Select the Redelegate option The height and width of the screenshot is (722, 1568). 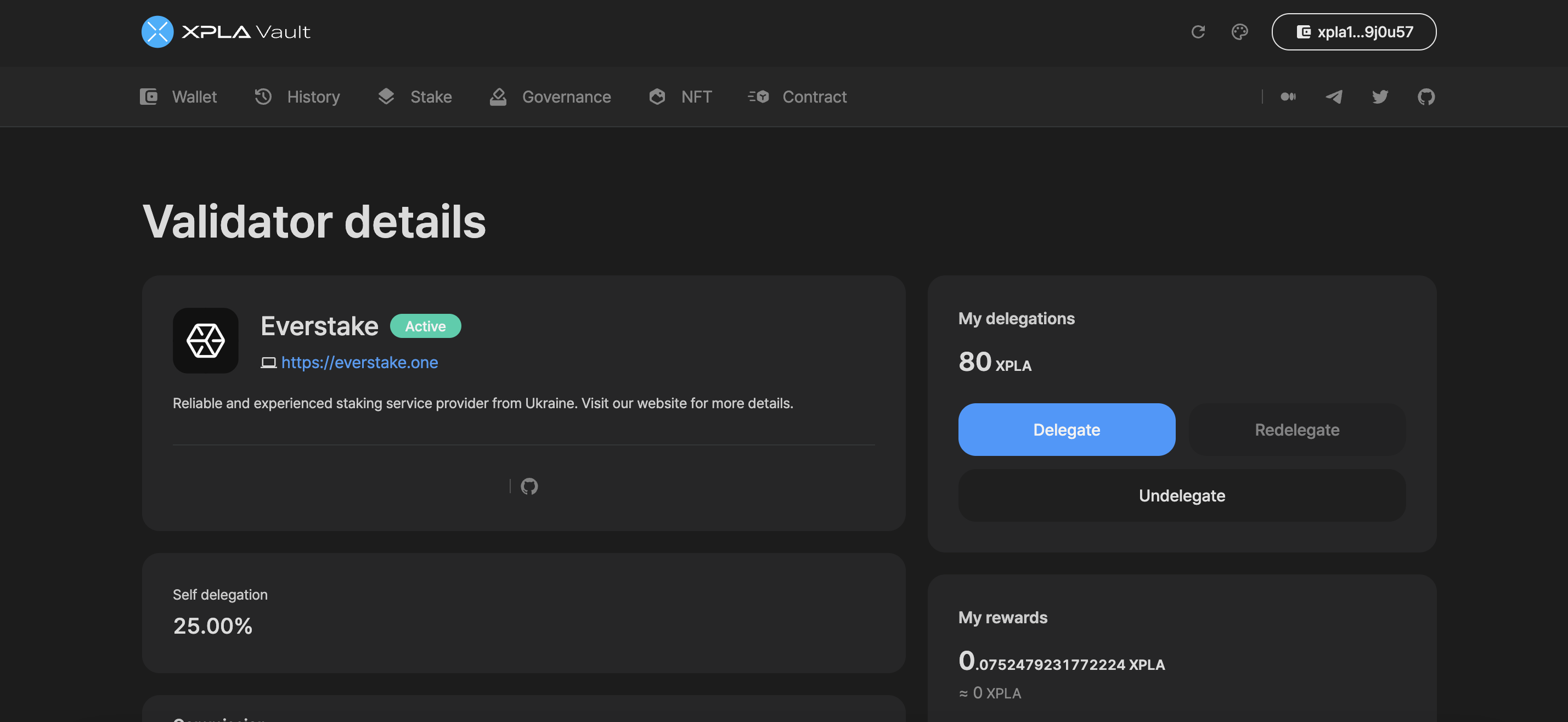1297,429
